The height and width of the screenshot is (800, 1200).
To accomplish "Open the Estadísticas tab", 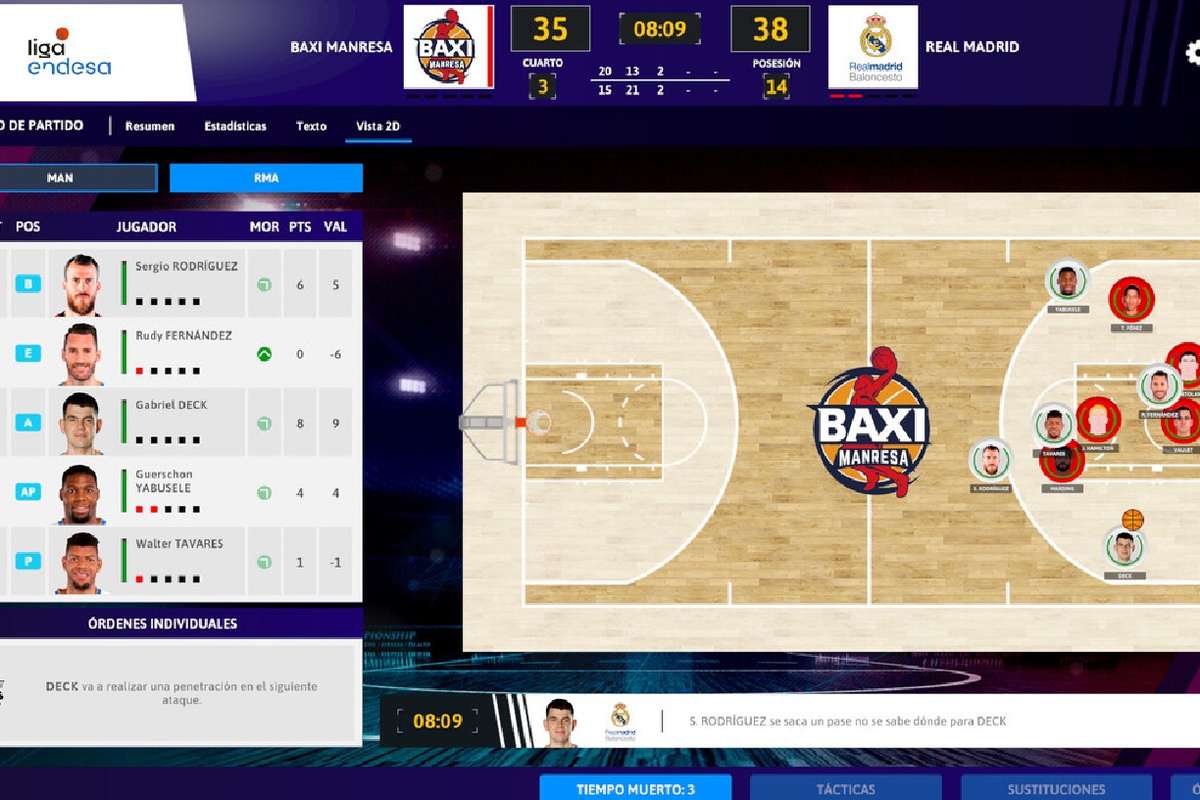I will (x=235, y=127).
